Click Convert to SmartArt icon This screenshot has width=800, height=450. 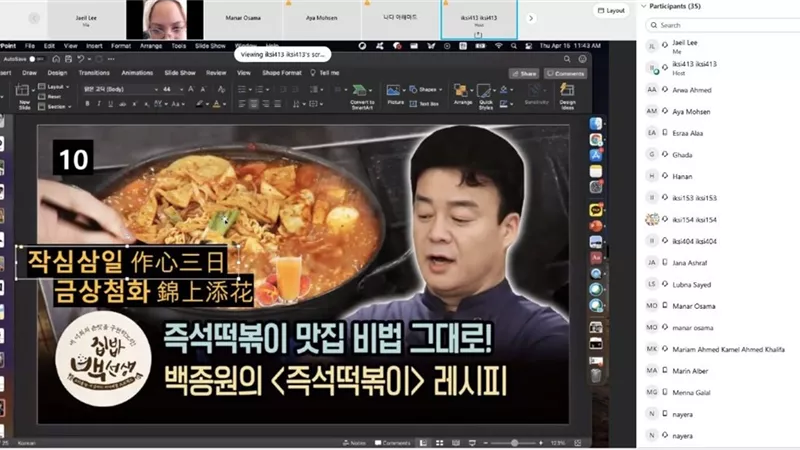point(362,96)
